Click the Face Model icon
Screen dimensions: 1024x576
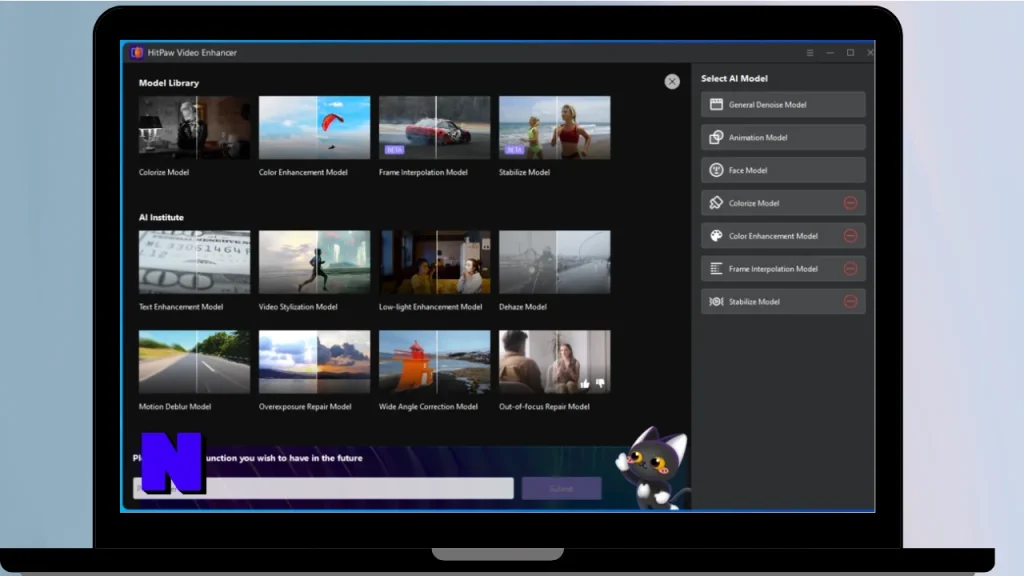click(716, 170)
